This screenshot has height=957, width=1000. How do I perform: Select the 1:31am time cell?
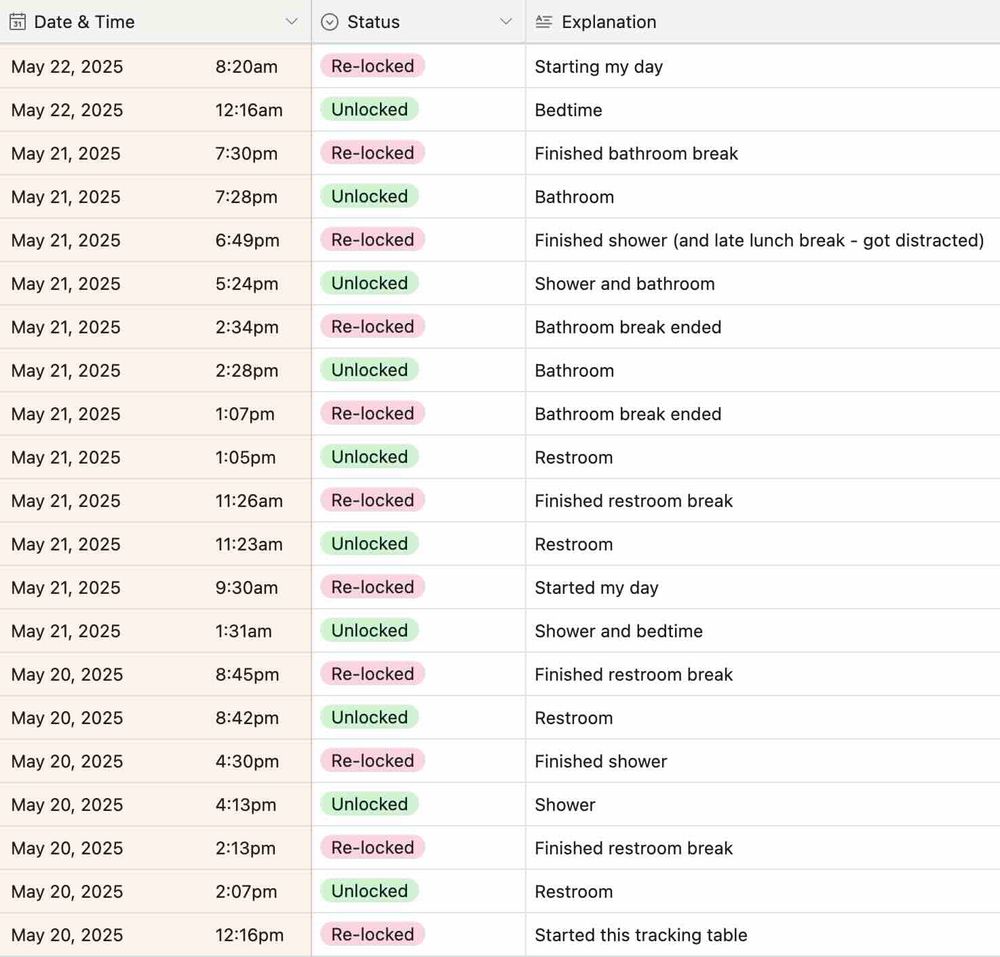tap(243, 631)
